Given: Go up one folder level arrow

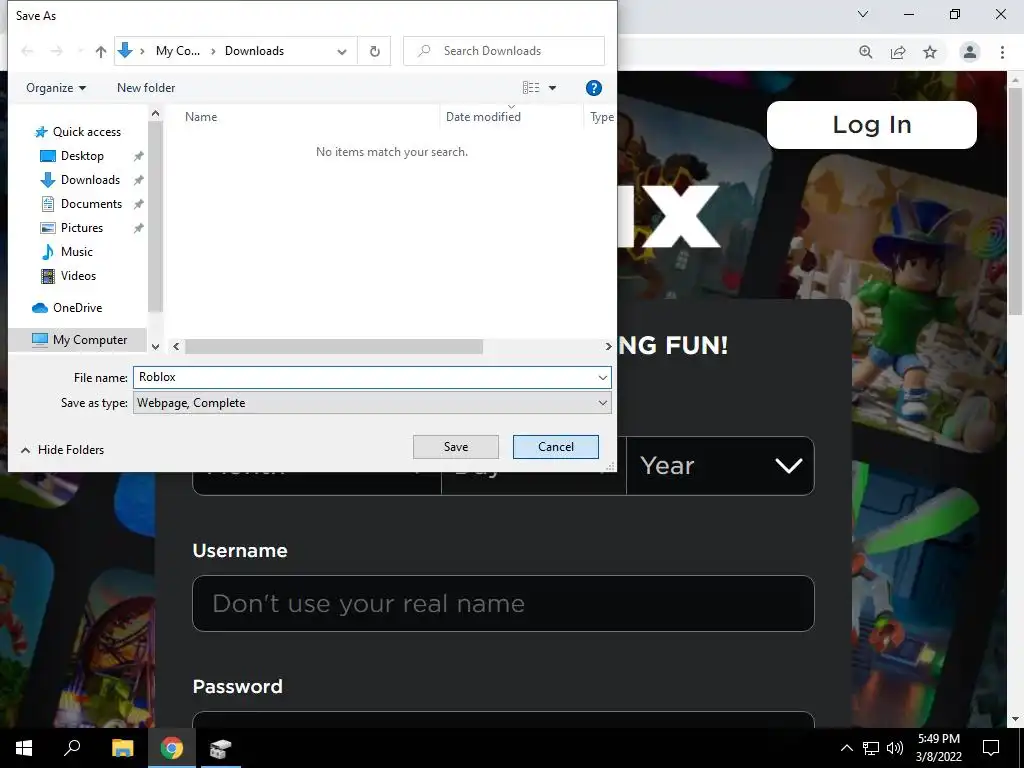Looking at the screenshot, I should point(101,52).
